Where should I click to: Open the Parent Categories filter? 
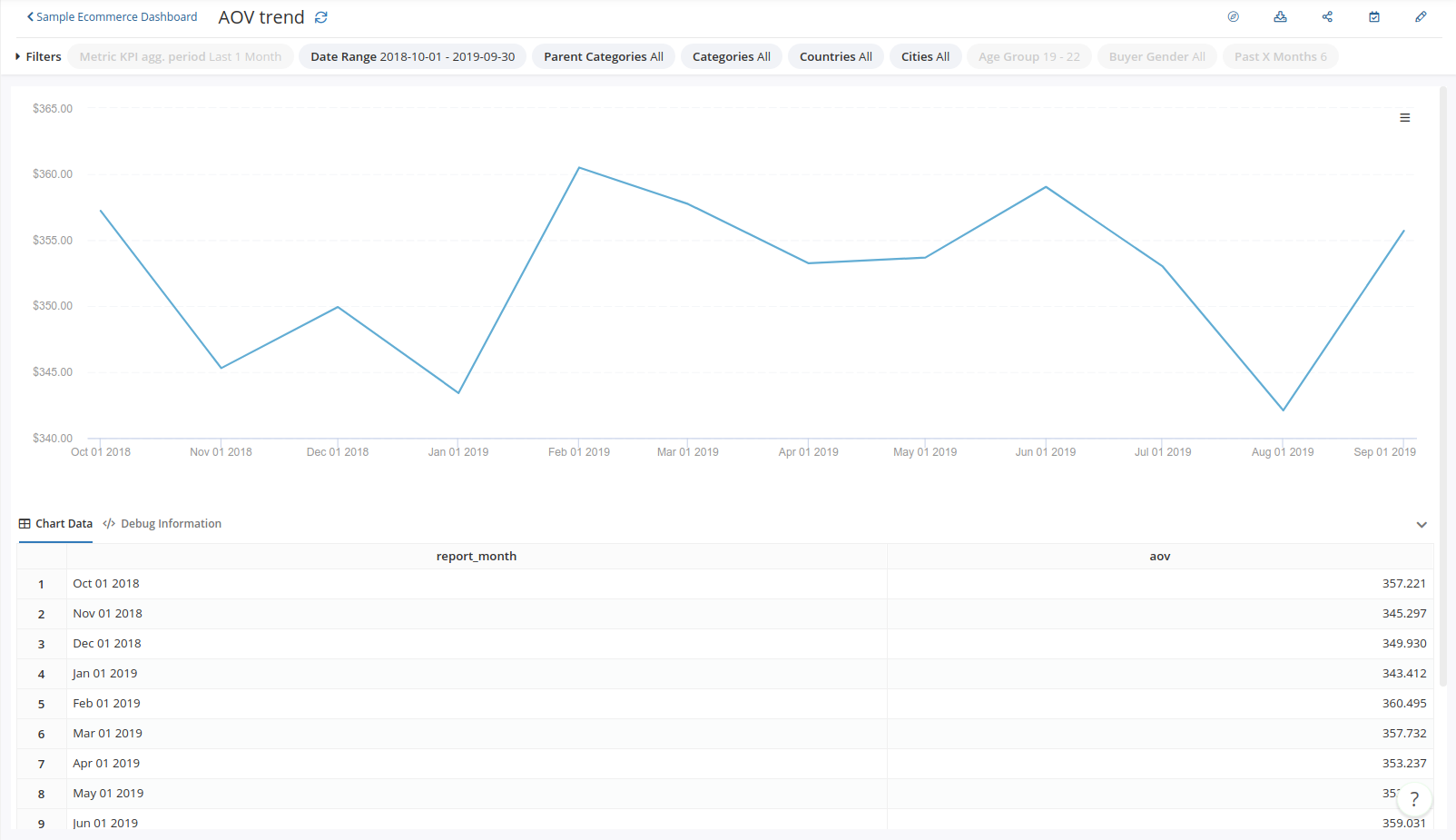click(603, 56)
